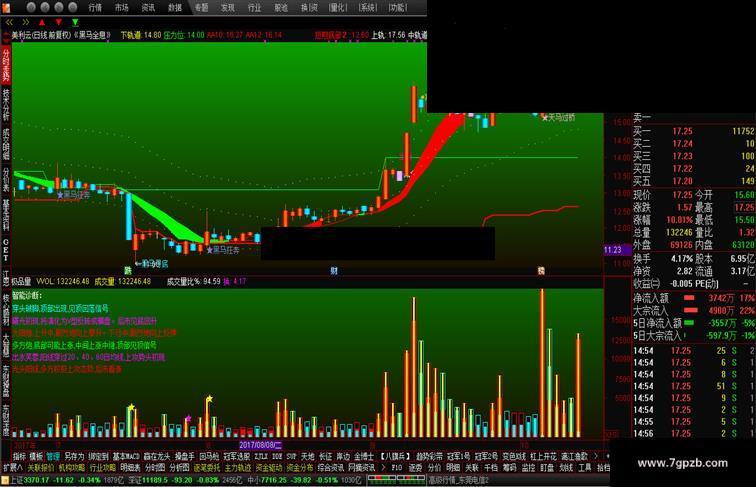Image resolution: width=756 pixels, height=487 pixels.
Task: Click the 2017/08/08 date marker on the time axis
Action: [260, 445]
